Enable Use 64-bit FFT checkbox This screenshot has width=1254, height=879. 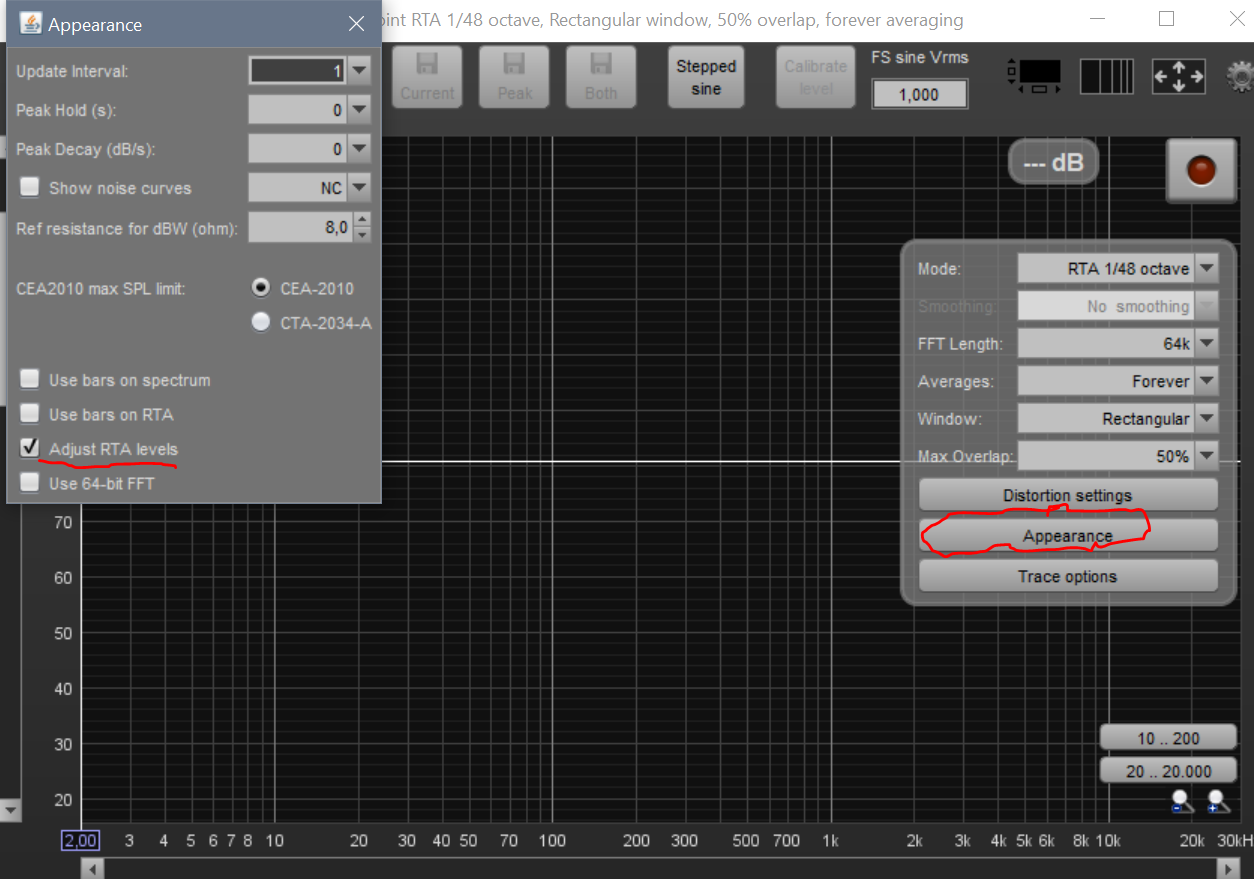point(30,483)
